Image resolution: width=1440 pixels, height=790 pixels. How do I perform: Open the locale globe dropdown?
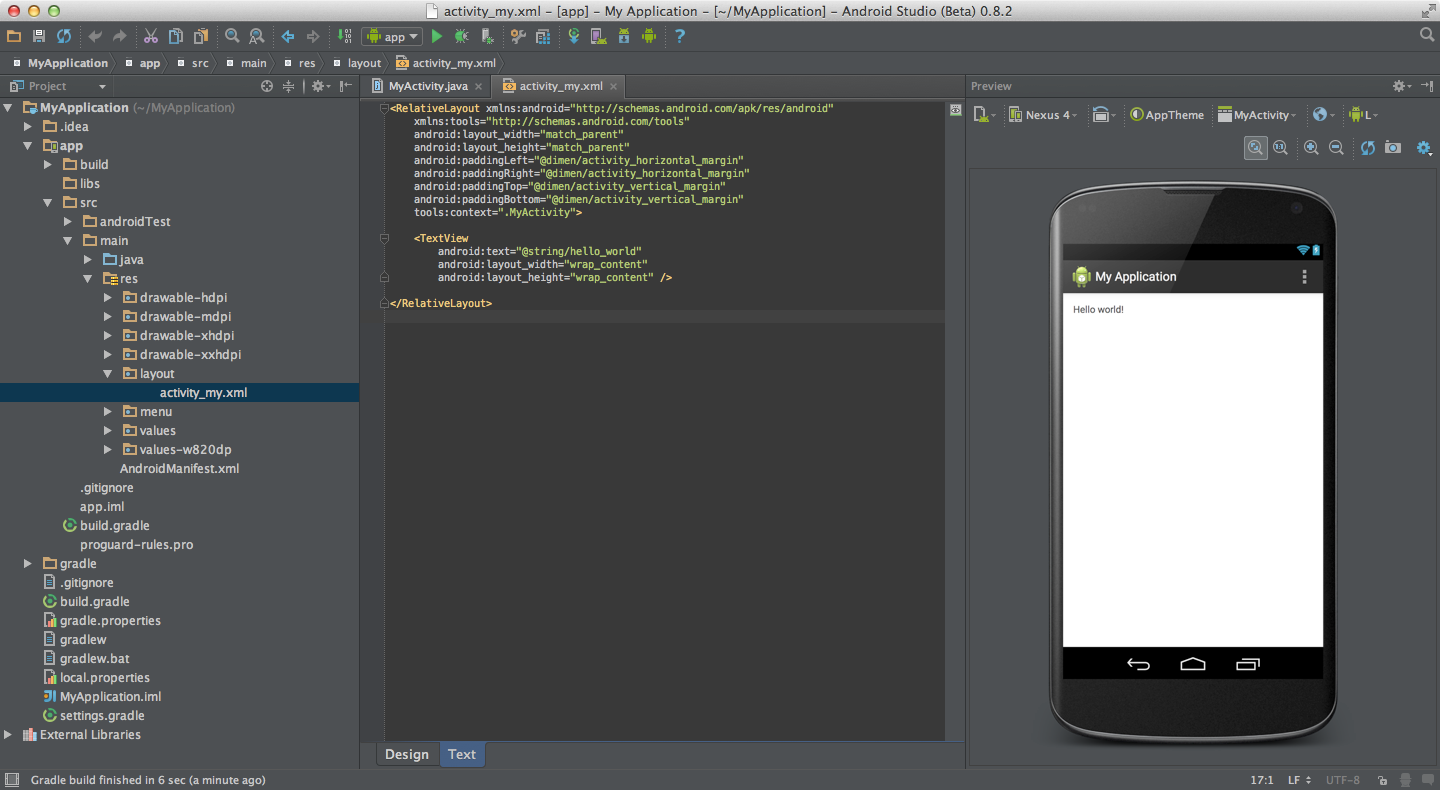tap(1325, 115)
